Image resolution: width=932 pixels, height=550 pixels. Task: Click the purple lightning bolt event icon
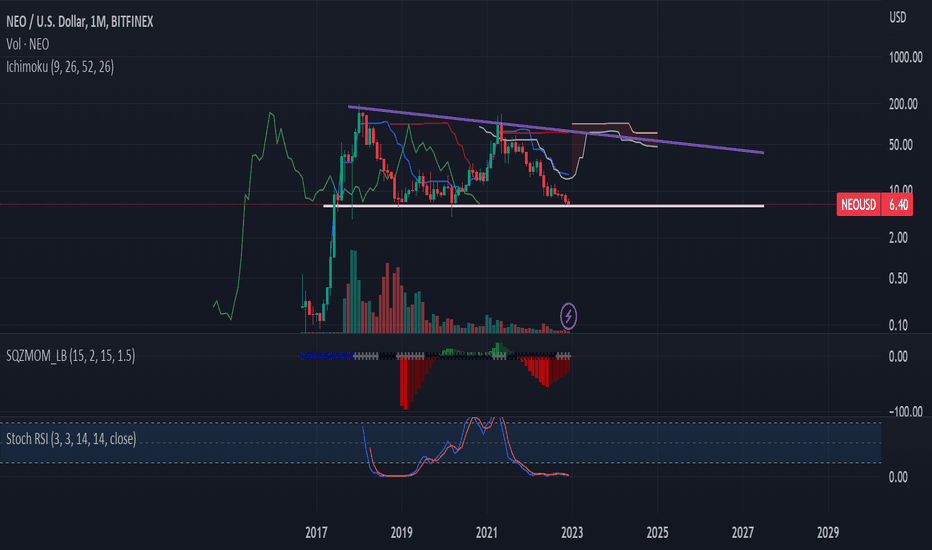pyautogui.click(x=568, y=316)
